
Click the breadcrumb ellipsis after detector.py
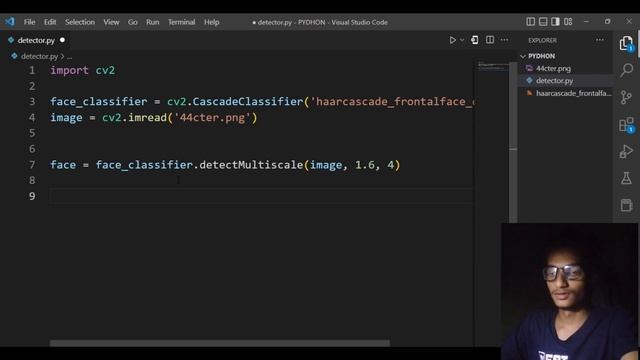69,57
